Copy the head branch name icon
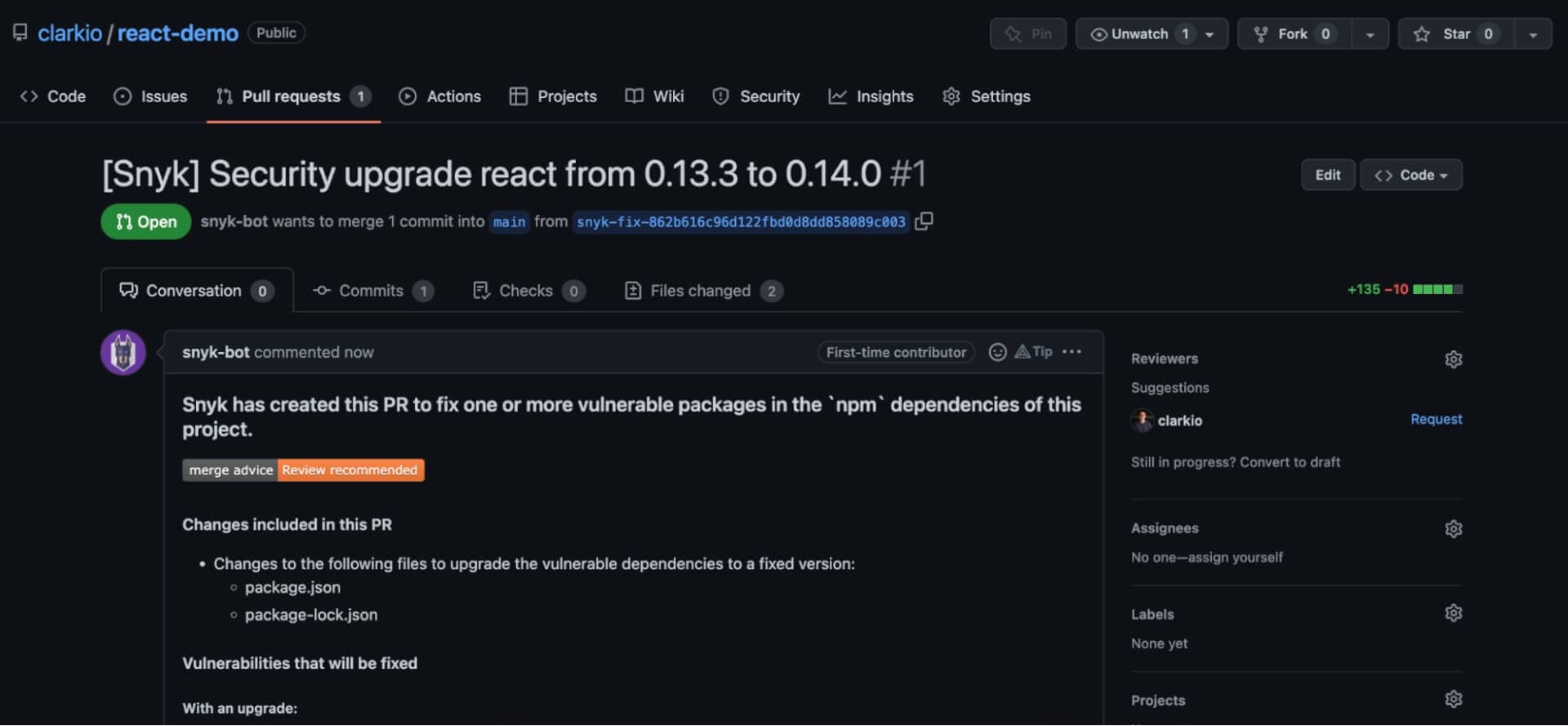 tap(924, 221)
